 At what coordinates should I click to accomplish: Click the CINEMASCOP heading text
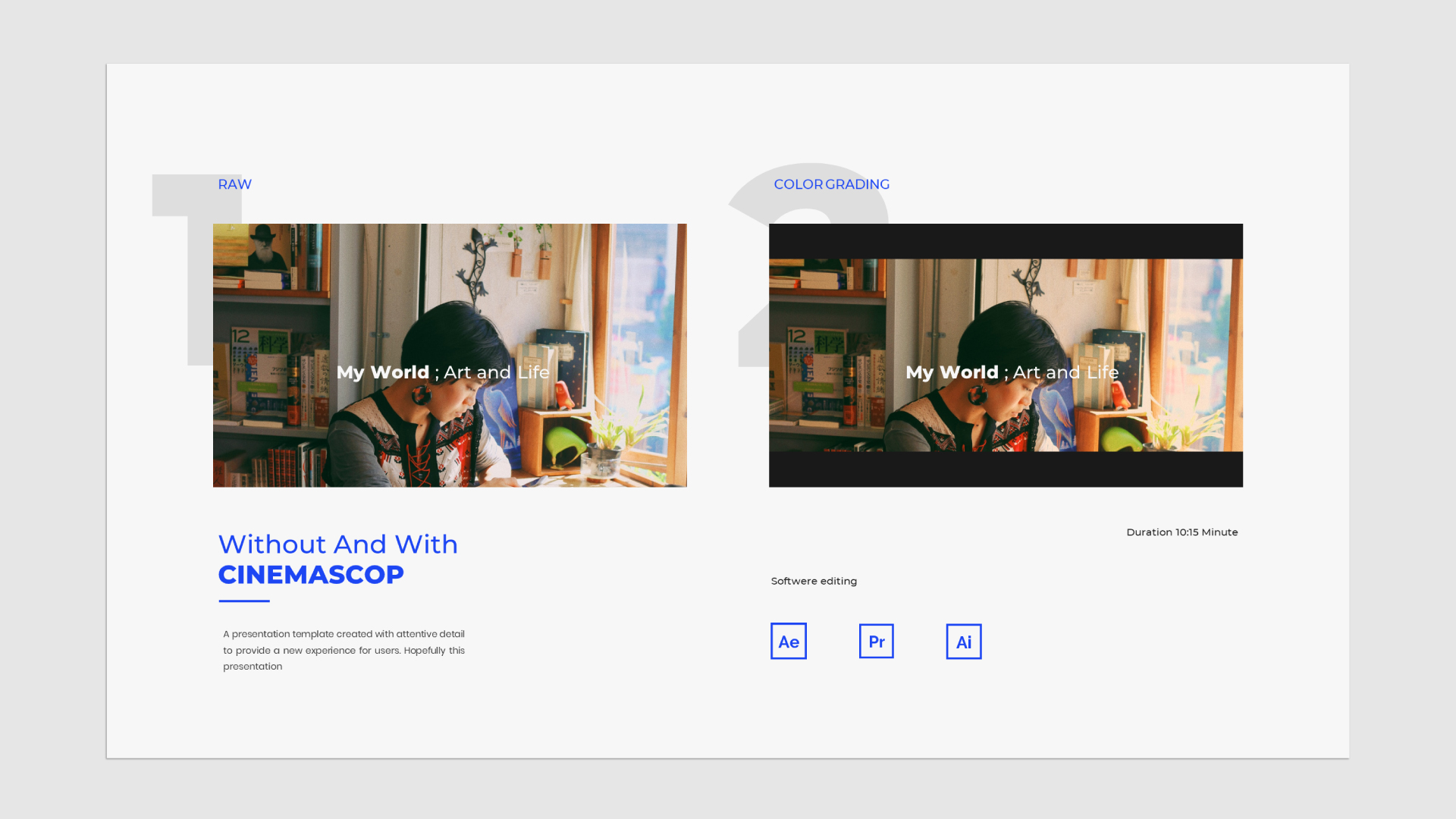point(311,574)
